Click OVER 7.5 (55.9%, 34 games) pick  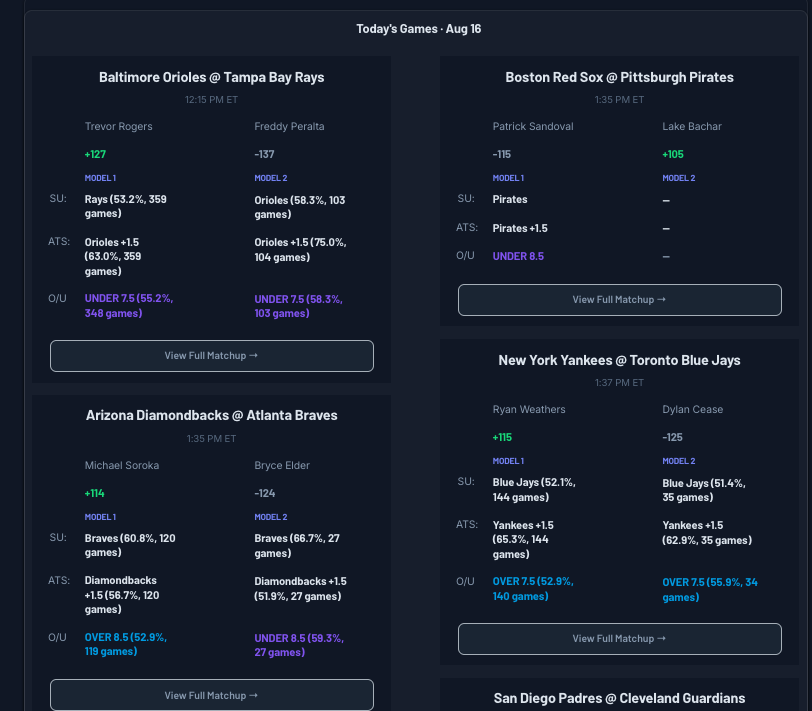[710, 590]
